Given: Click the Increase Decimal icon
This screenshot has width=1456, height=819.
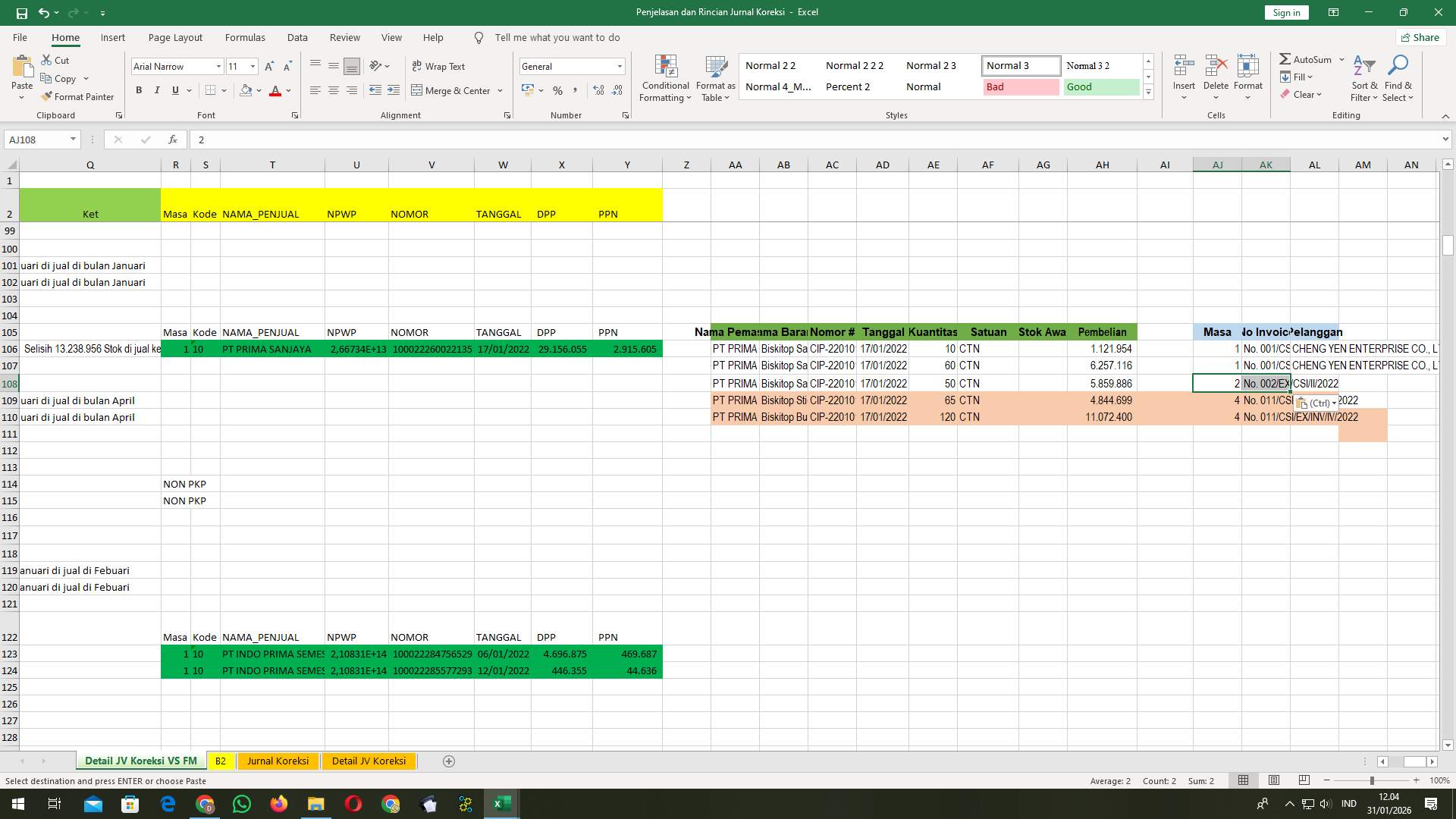Looking at the screenshot, I should click(x=599, y=90).
